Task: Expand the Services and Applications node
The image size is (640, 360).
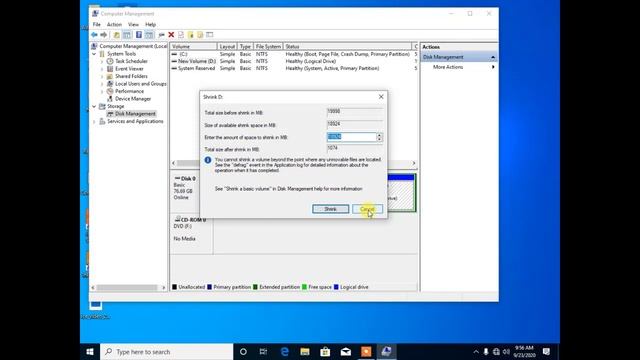Action: [x=94, y=121]
